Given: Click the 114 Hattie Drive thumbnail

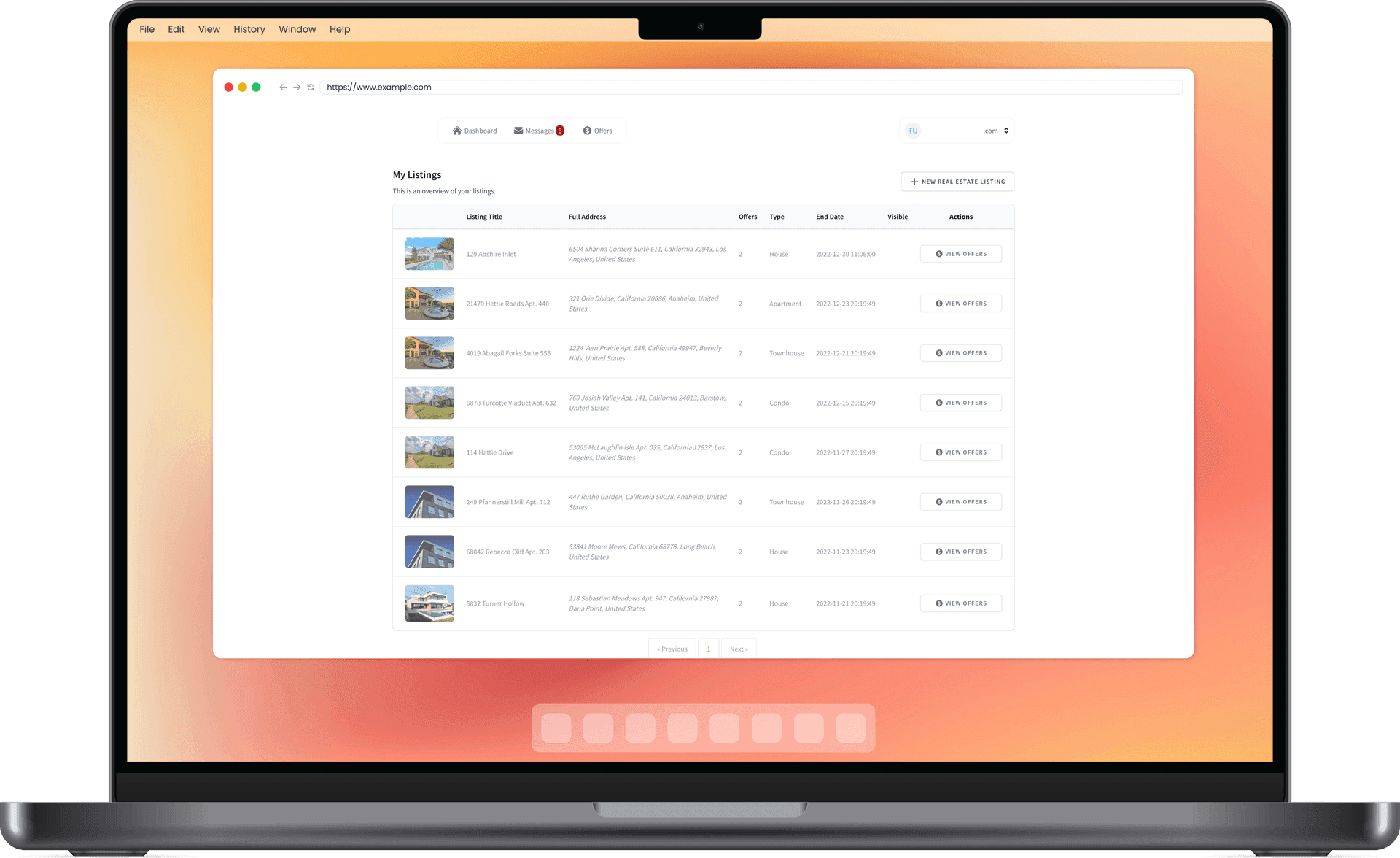Looking at the screenshot, I should coord(429,452).
